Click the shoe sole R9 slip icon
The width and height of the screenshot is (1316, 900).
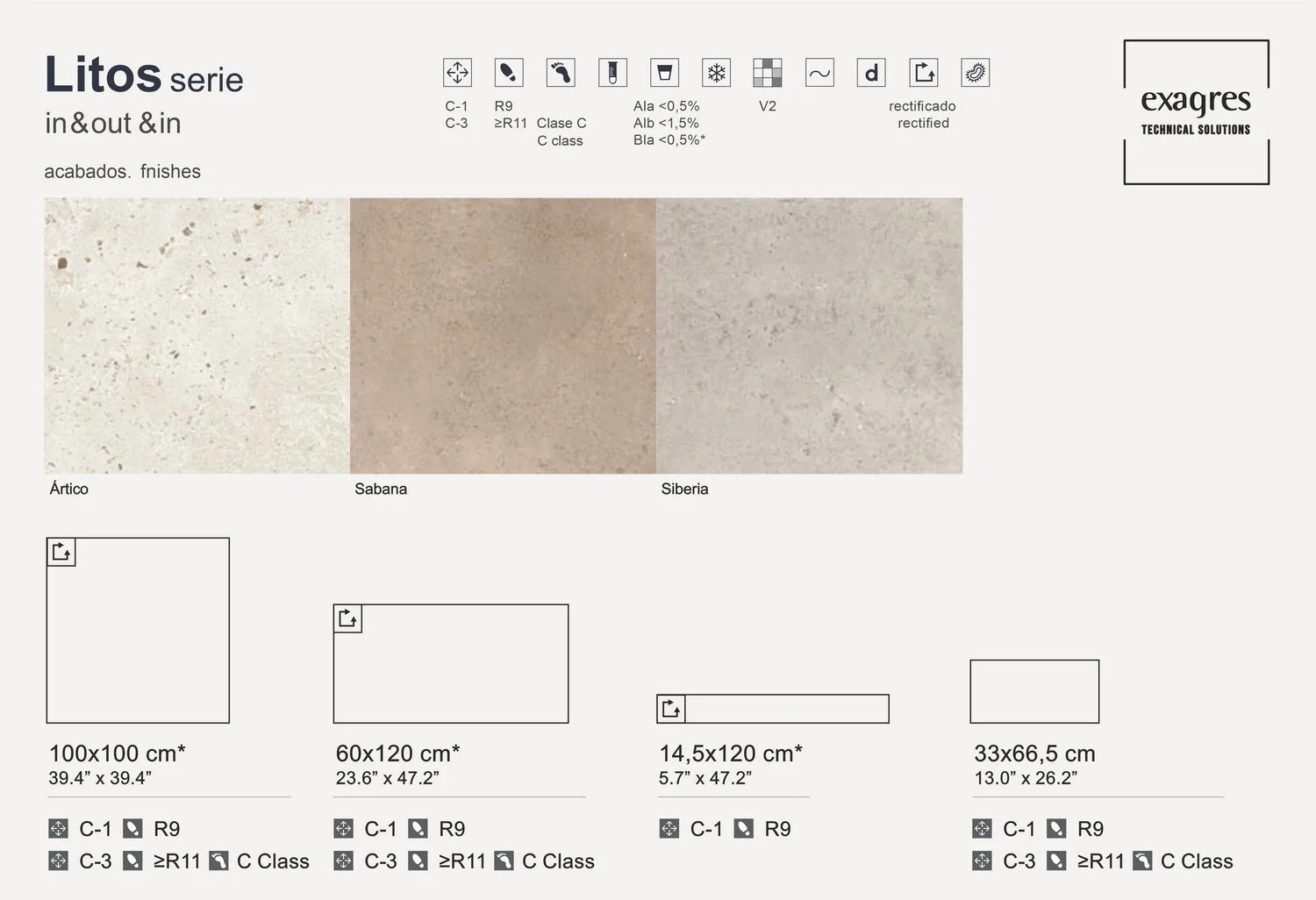pos(509,73)
